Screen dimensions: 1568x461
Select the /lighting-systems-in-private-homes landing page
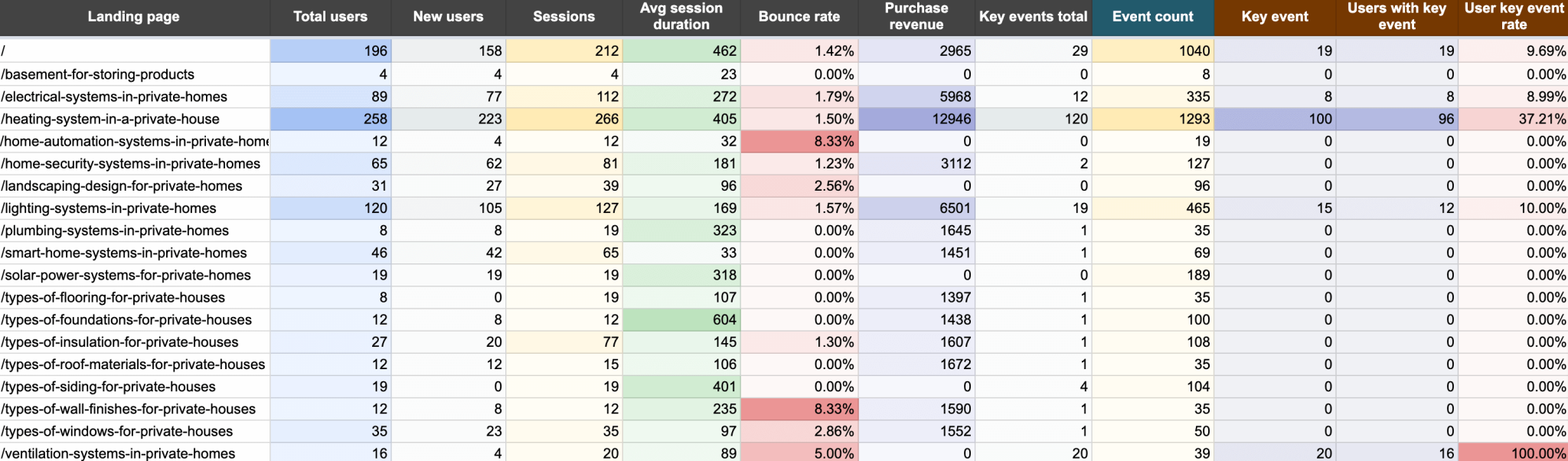point(109,208)
